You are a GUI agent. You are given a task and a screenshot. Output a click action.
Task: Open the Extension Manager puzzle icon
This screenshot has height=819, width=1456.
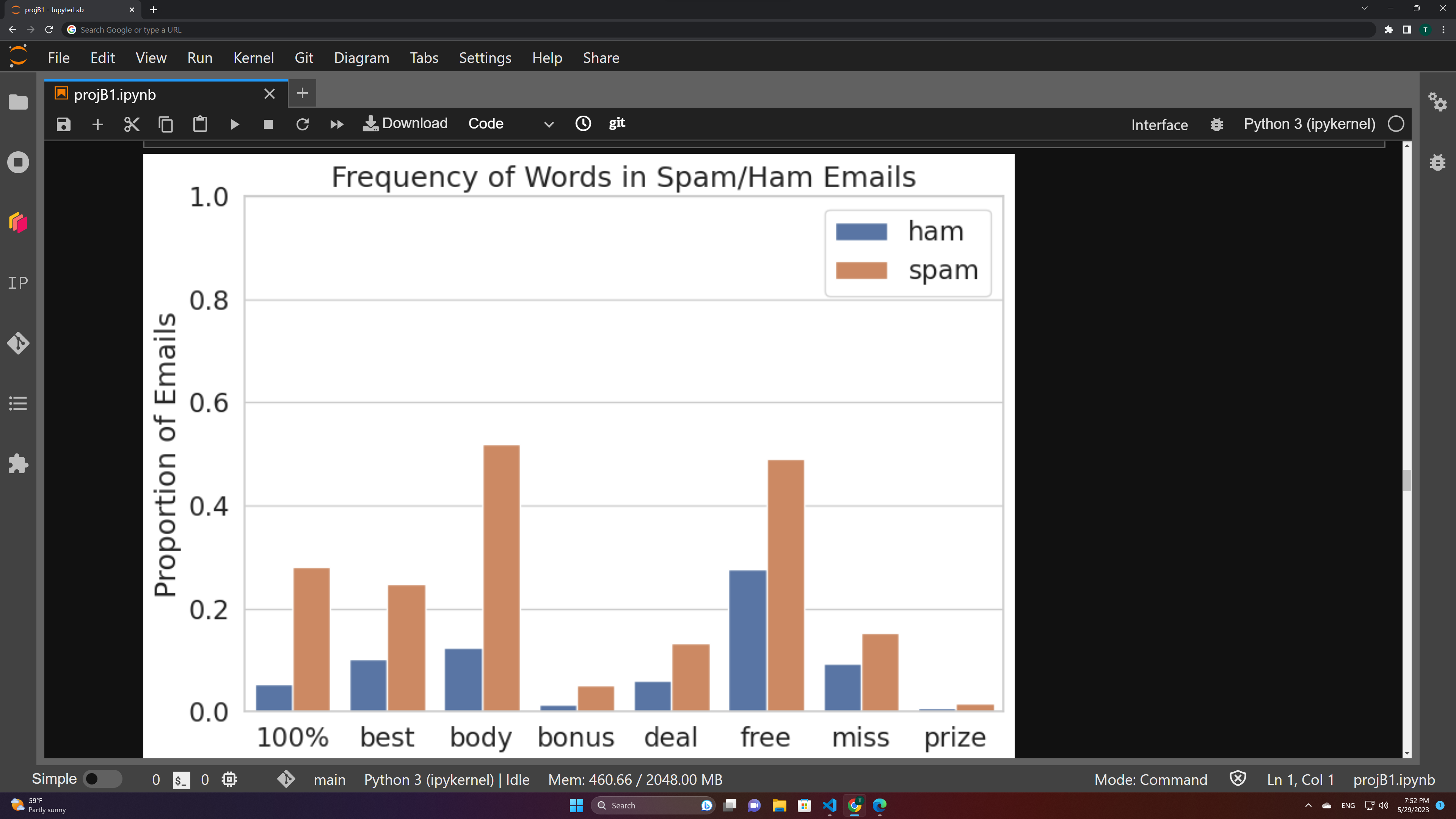point(18,464)
